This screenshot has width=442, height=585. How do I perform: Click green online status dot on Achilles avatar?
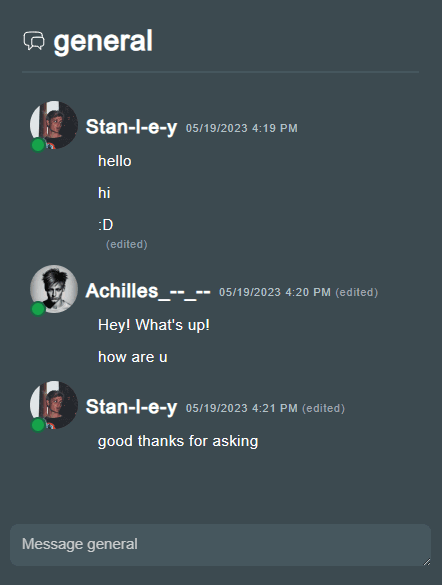pos(38,309)
